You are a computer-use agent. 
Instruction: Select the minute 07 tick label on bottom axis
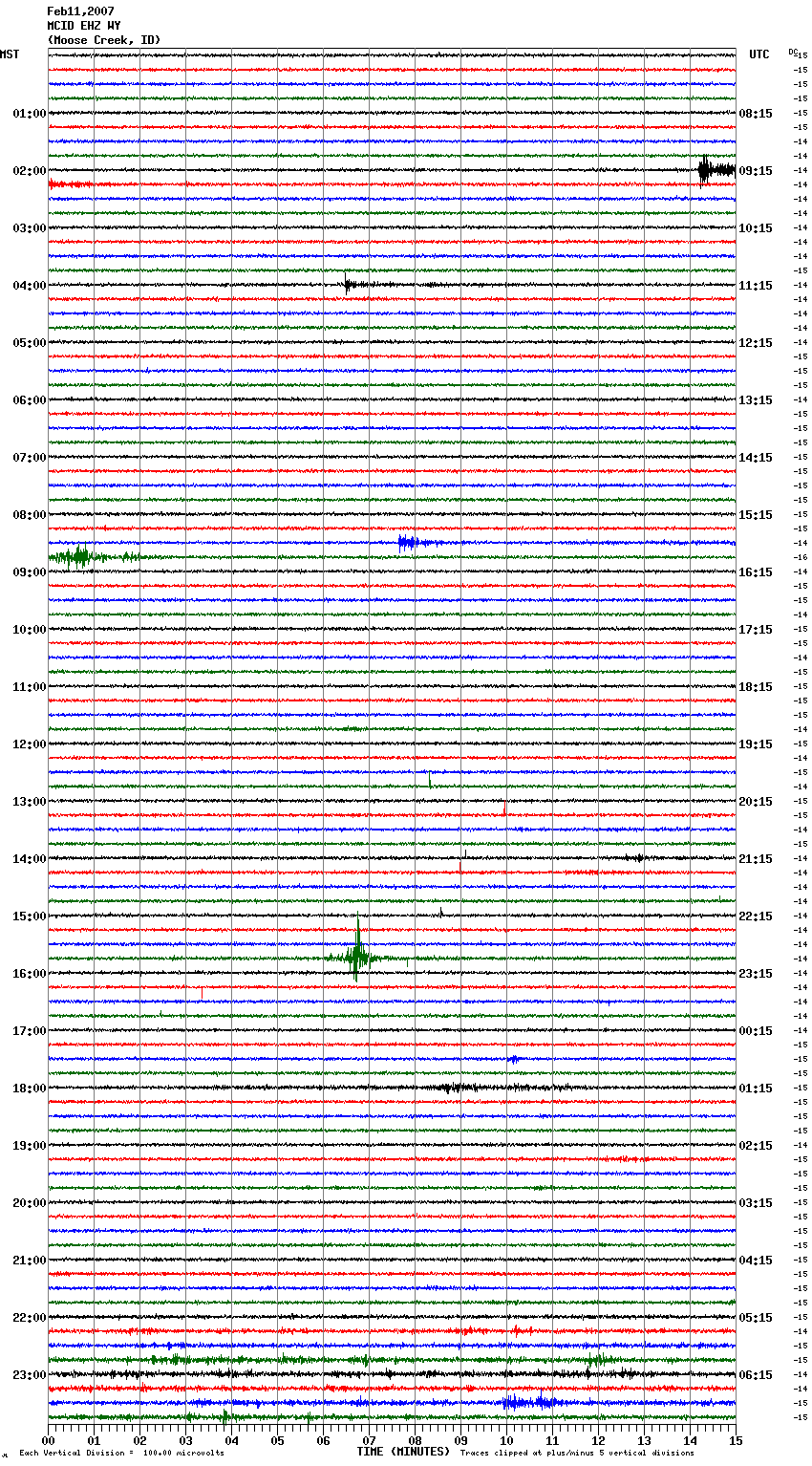[369, 1440]
